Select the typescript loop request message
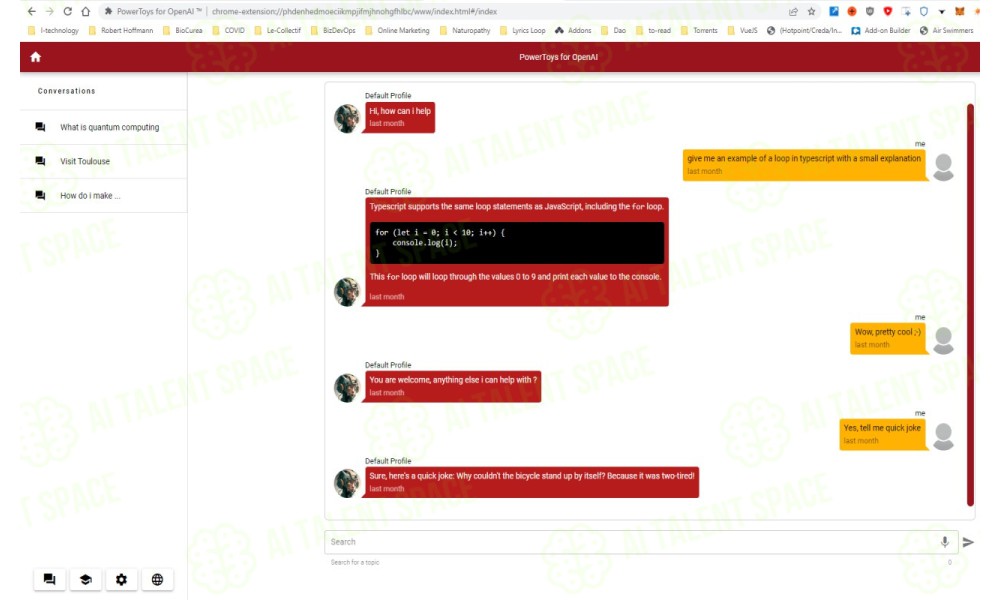 click(804, 165)
